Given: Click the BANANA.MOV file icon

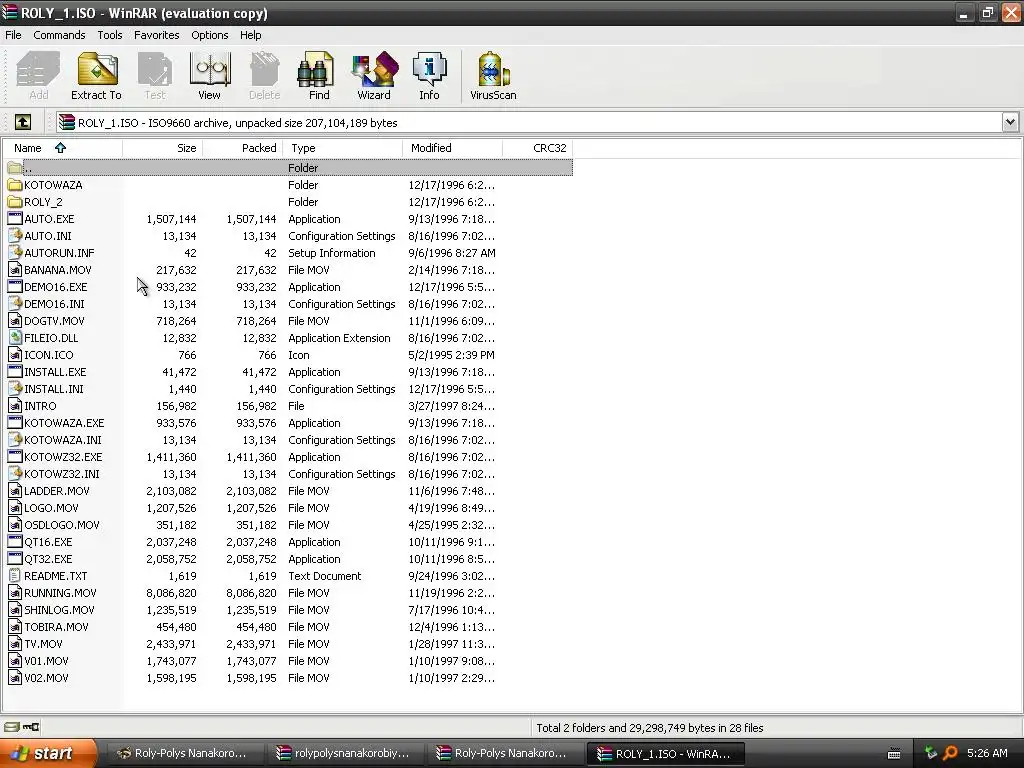Looking at the screenshot, I should pyautogui.click(x=14, y=270).
